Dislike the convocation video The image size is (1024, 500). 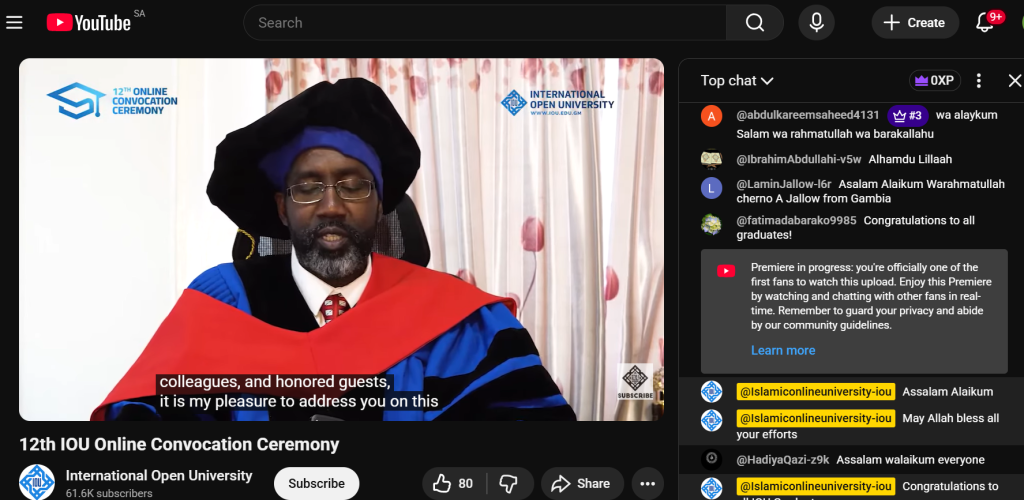pyautogui.click(x=508, y=483)
